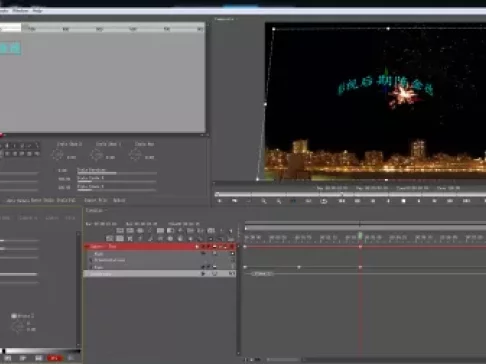Expand the third sub-item under the red layer

(91, 267)
